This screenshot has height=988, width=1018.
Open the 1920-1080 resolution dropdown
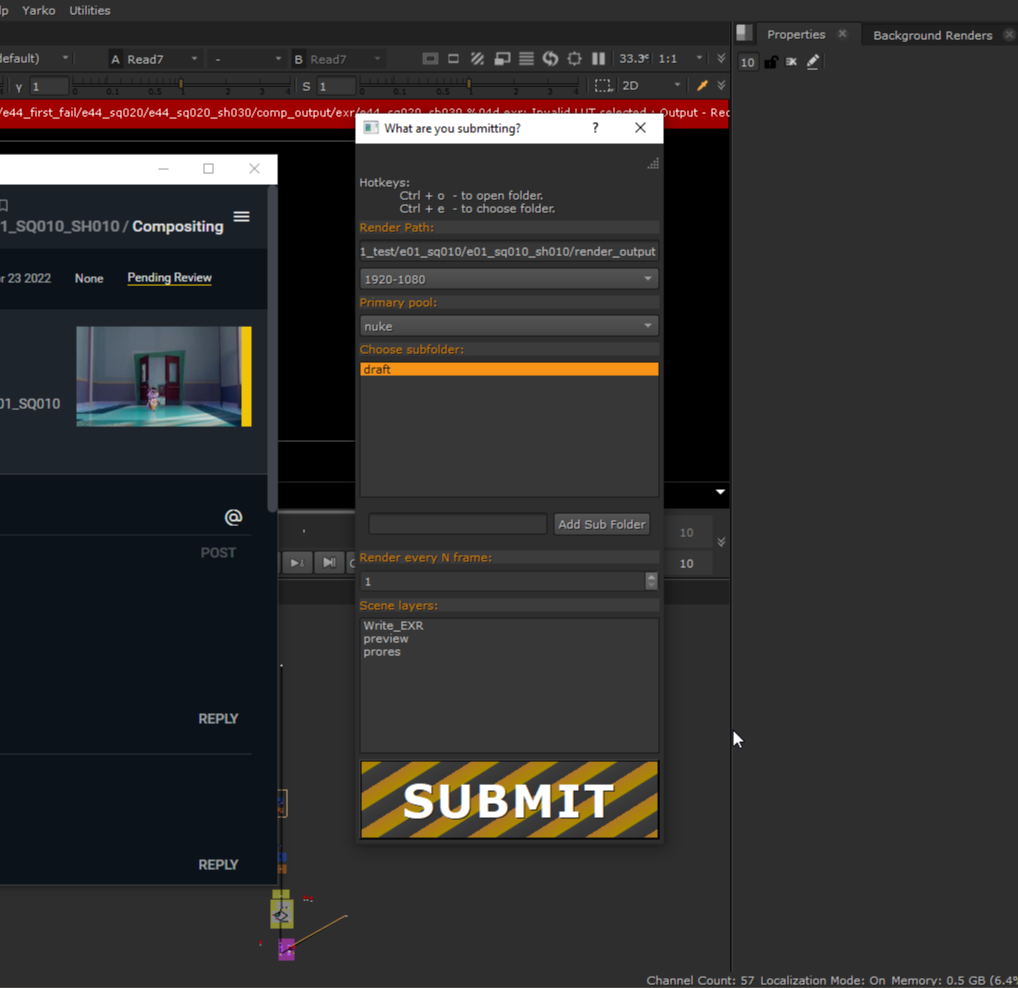509,279
